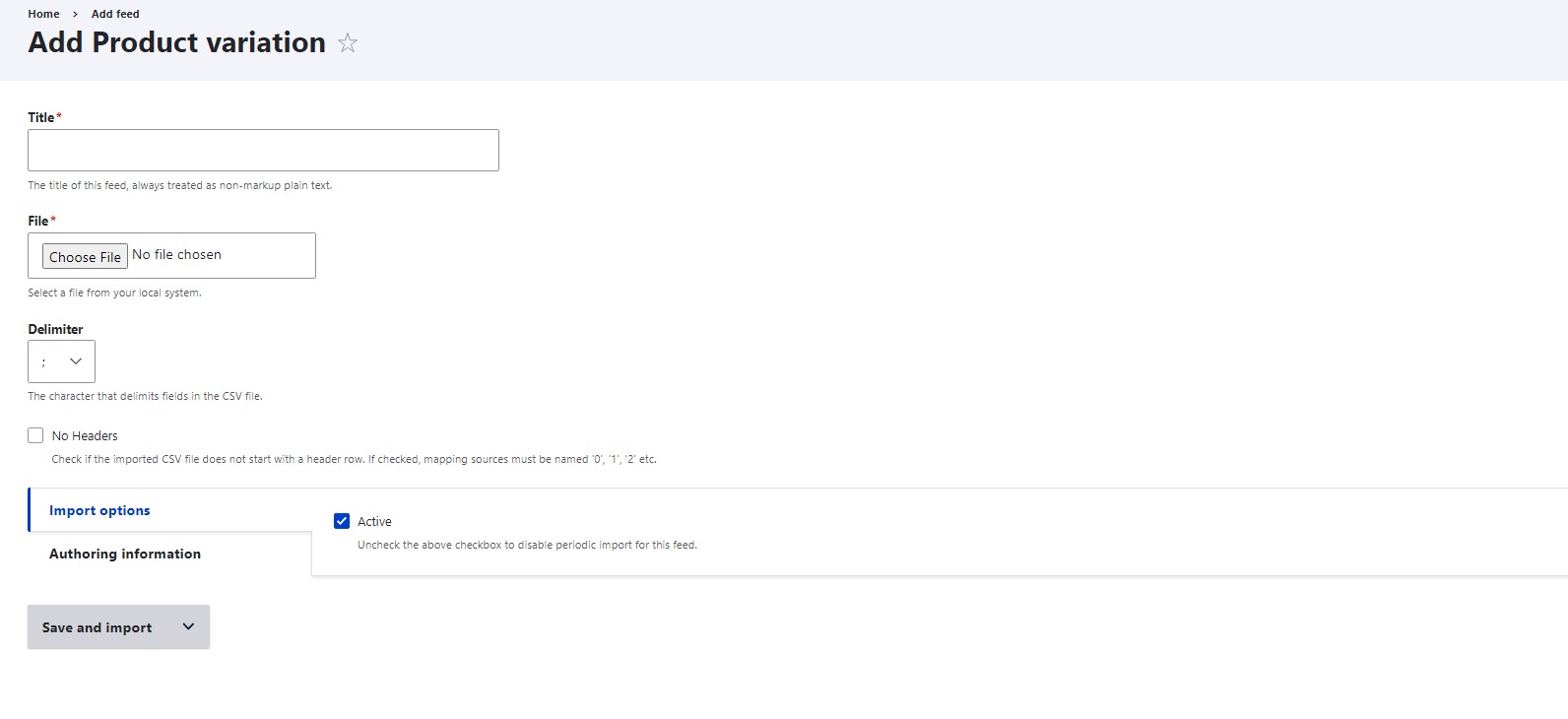Enable the No Headers checkbox
1568x719 pixels.
tap(36, 435)
